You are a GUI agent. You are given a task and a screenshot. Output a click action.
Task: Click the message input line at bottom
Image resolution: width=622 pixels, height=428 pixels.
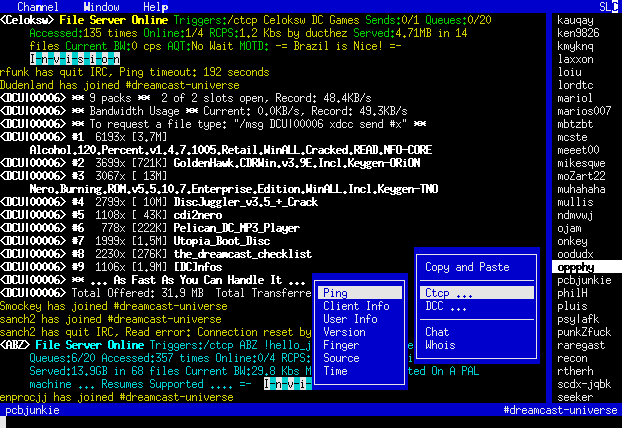point(311,422)
